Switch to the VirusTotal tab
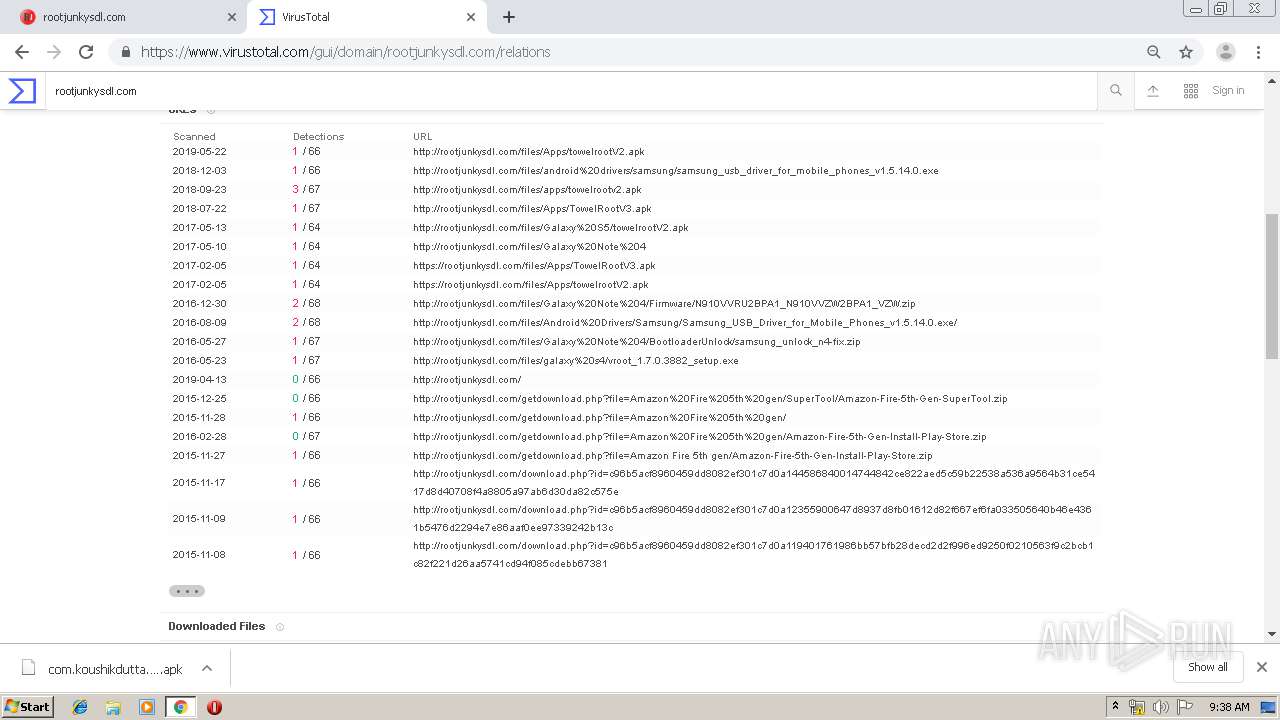The height and width of the screenshot is (720, 1280). 367,17
